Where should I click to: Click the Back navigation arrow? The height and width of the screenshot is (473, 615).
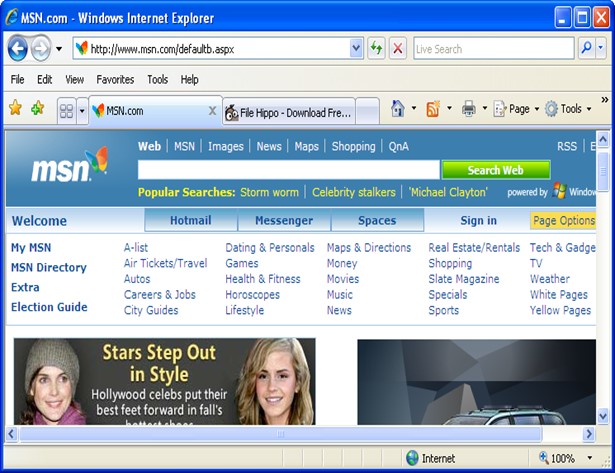coord(18,48)
